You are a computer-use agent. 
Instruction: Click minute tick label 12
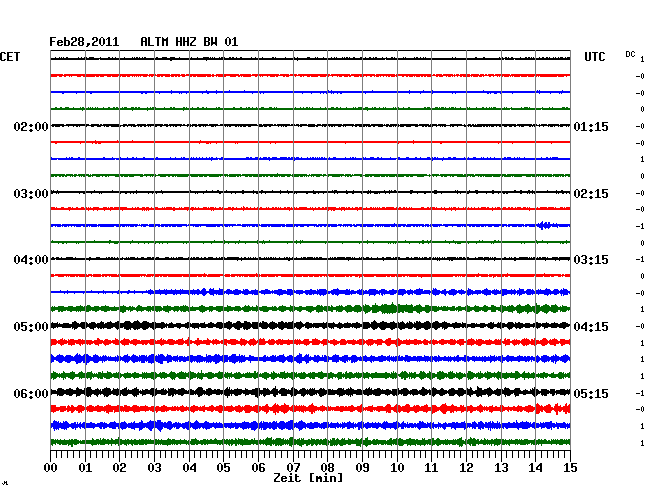click(x=466, y=467)
